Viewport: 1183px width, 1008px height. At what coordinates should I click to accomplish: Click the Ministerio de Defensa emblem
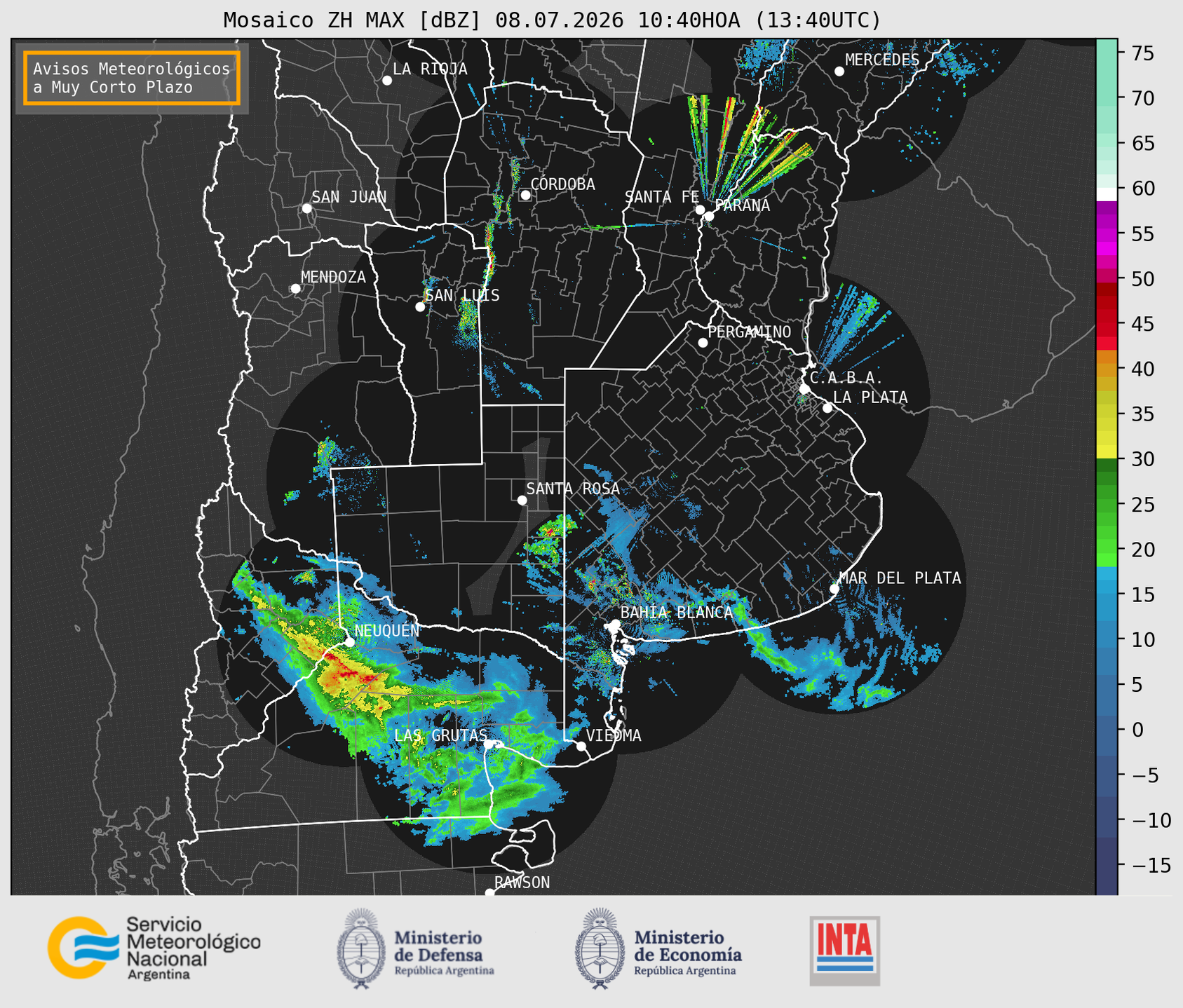pyautogui.click(x=362, y=949)
